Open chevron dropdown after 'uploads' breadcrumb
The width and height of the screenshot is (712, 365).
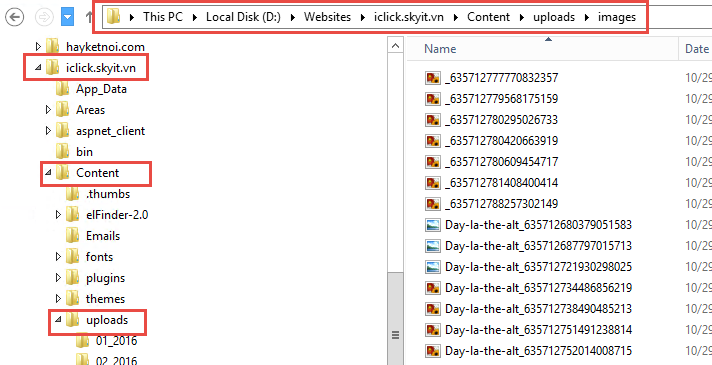click(587, 18)
